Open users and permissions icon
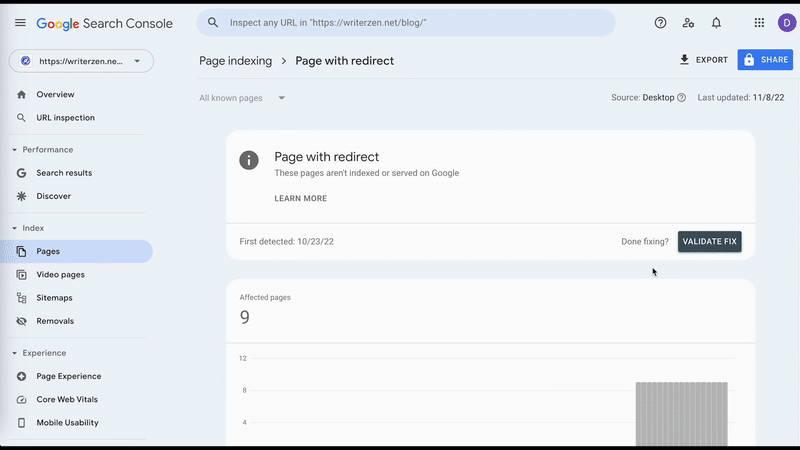This screenshot has width=800, height=450. coord(688,23)
